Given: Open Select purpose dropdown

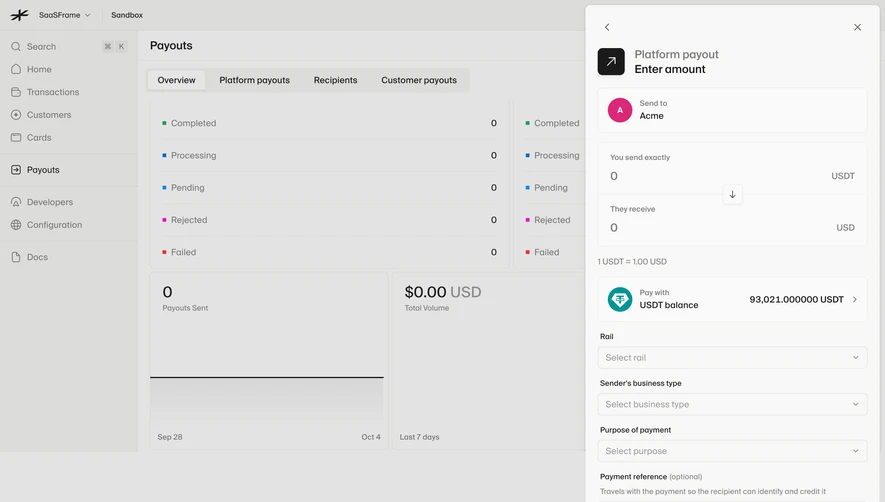Looking at the screenshot, I should point(732,451).
